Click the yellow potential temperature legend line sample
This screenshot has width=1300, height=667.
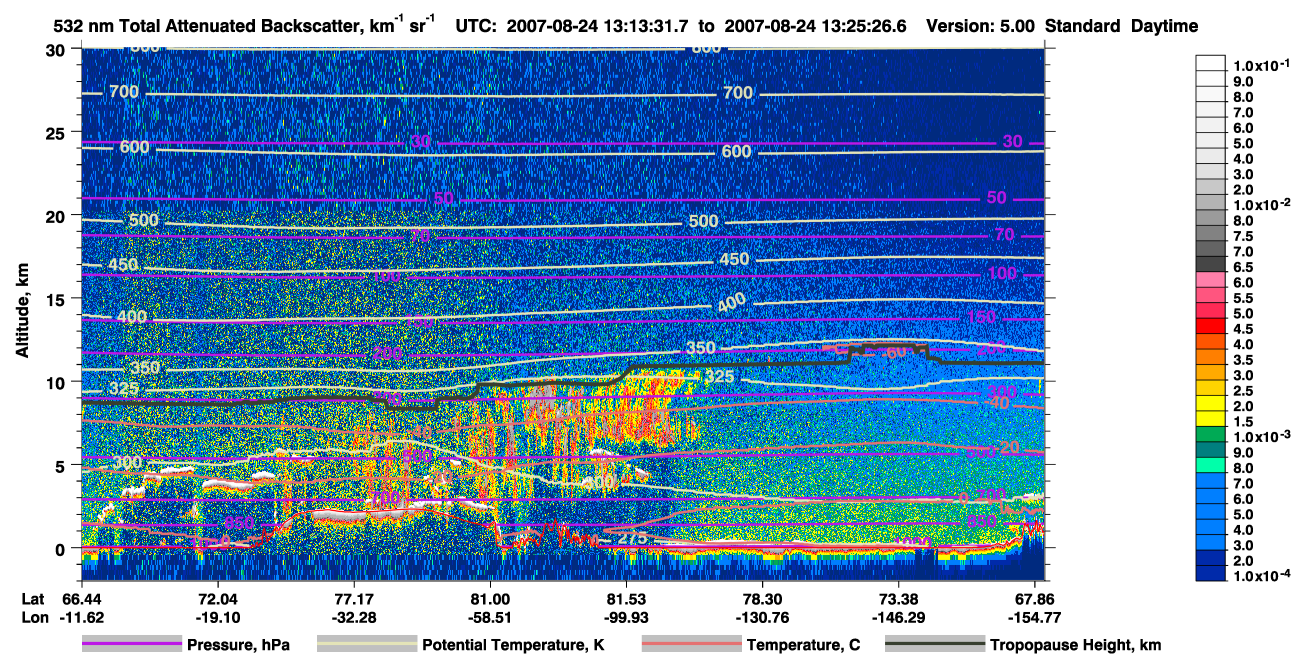click(366, 645)
